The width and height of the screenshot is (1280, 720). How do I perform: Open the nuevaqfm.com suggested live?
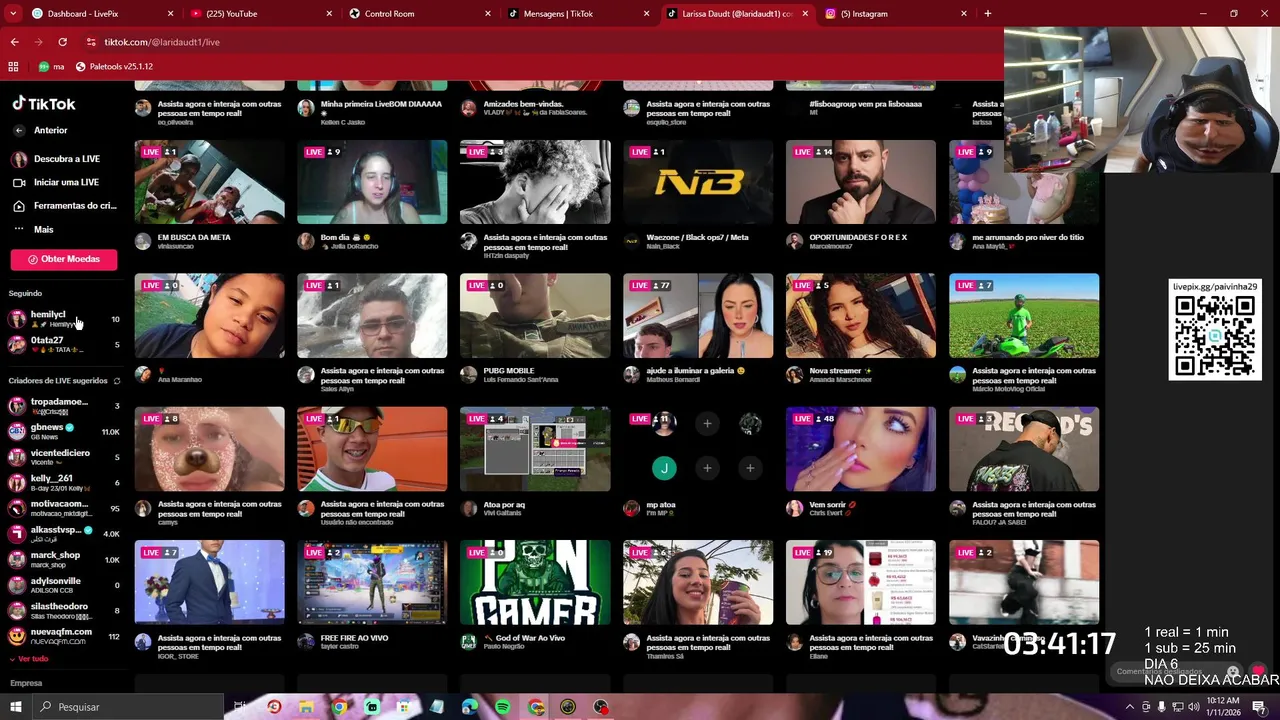tap(64, 636)
